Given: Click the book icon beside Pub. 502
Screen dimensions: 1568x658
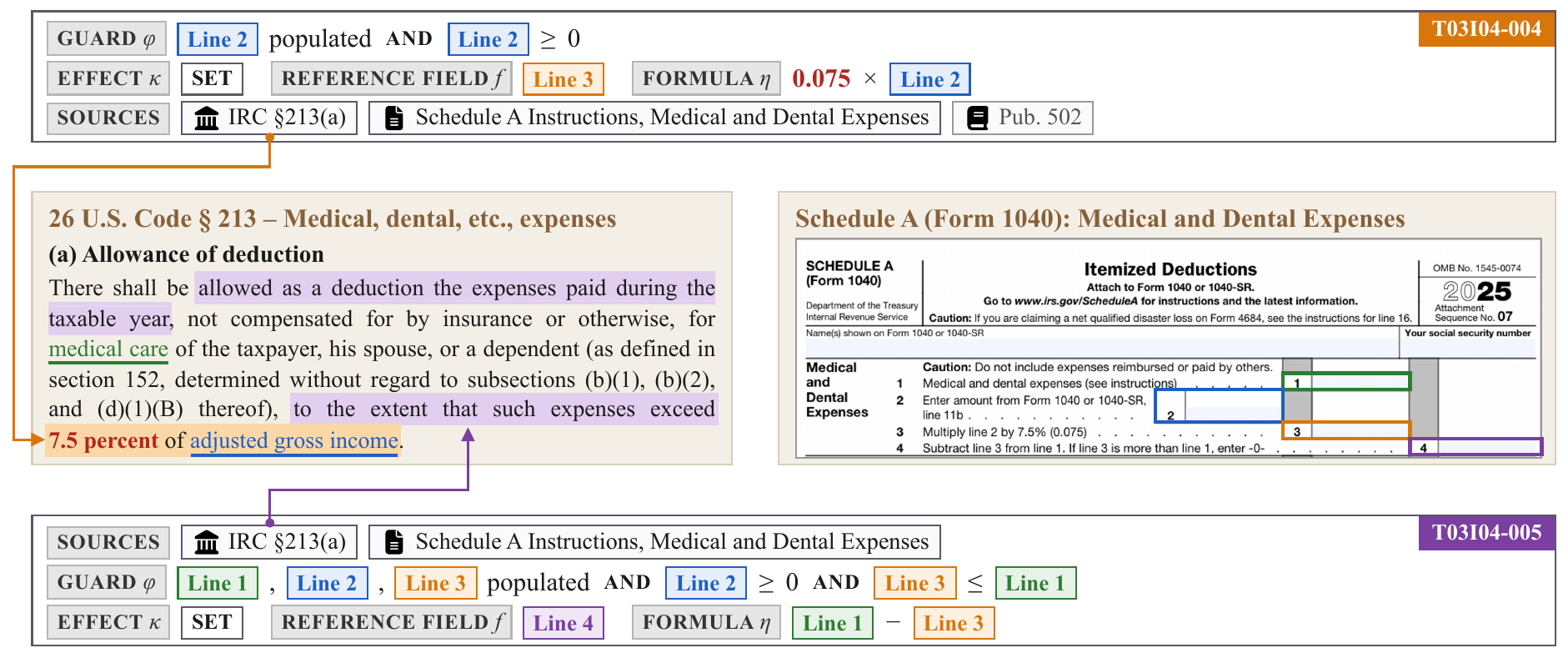Looking at the screenshot, I should 978,118.
